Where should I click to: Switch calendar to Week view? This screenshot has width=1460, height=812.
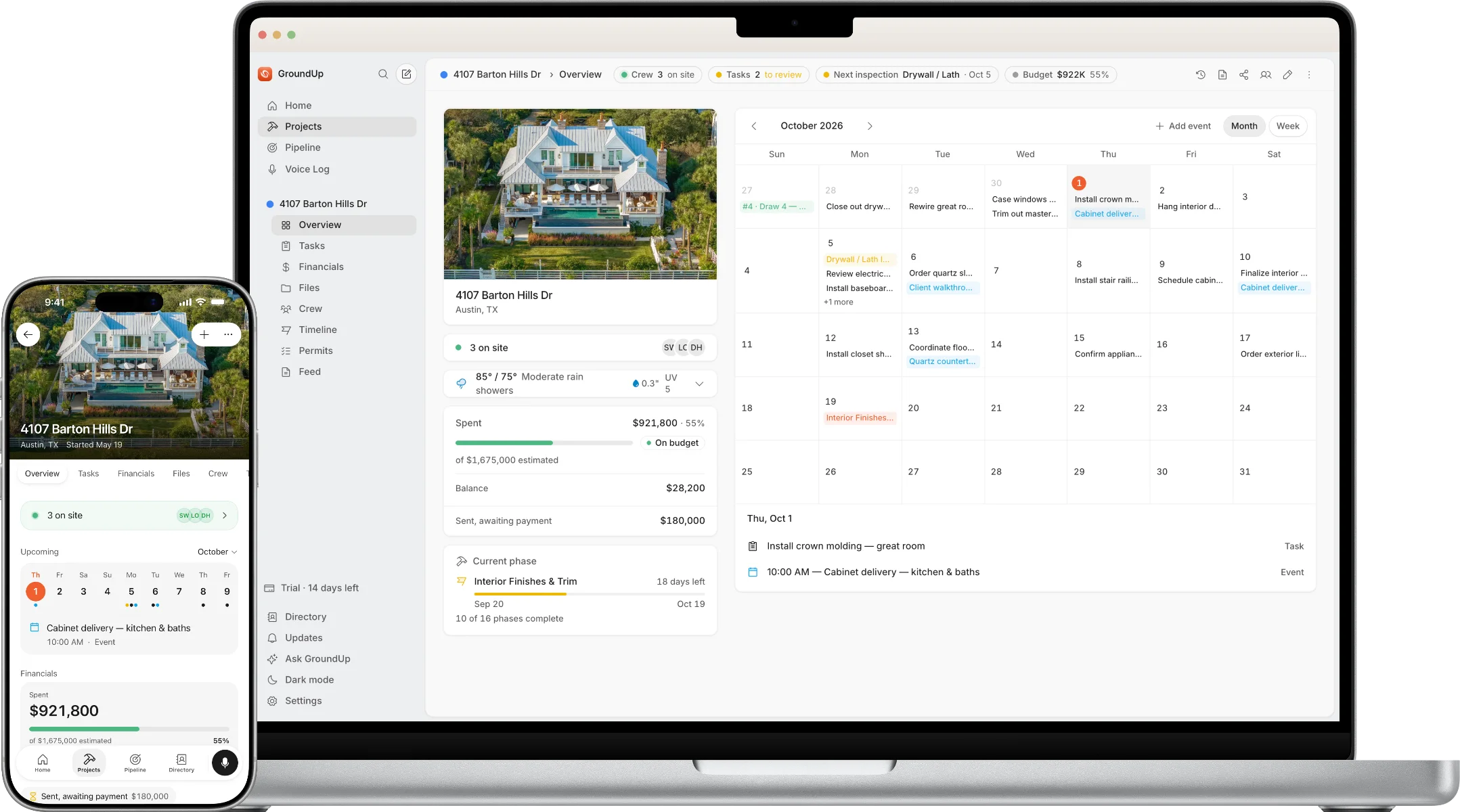coord(1287,126)
